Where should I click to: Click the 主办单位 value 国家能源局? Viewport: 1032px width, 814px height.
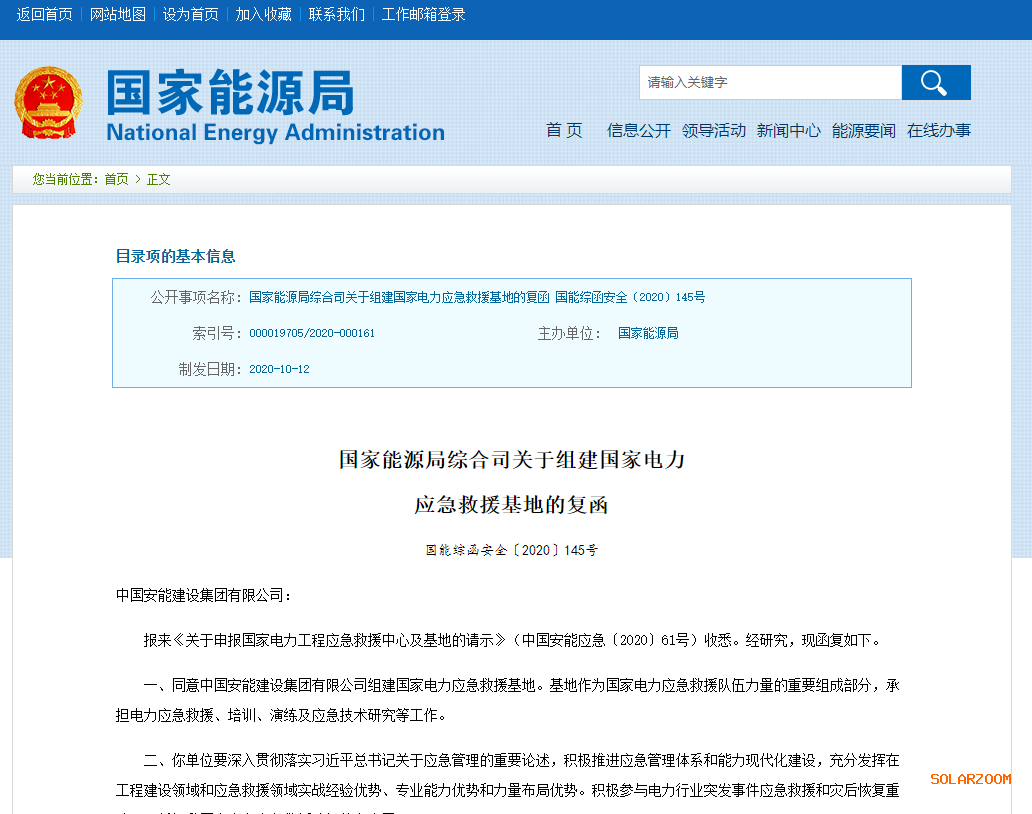point(648,333)
